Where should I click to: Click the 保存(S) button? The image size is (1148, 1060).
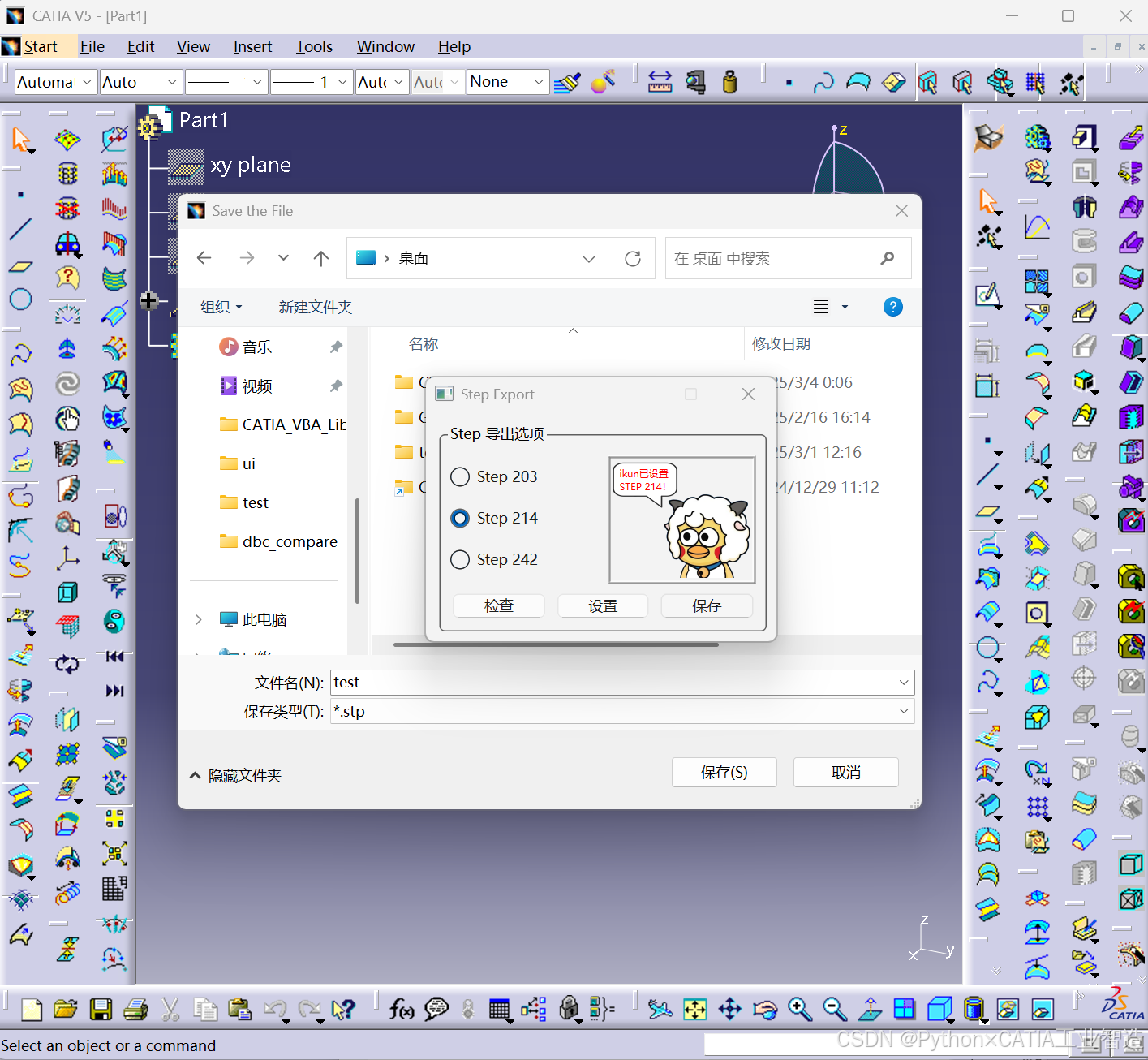(x=723, y=772)
